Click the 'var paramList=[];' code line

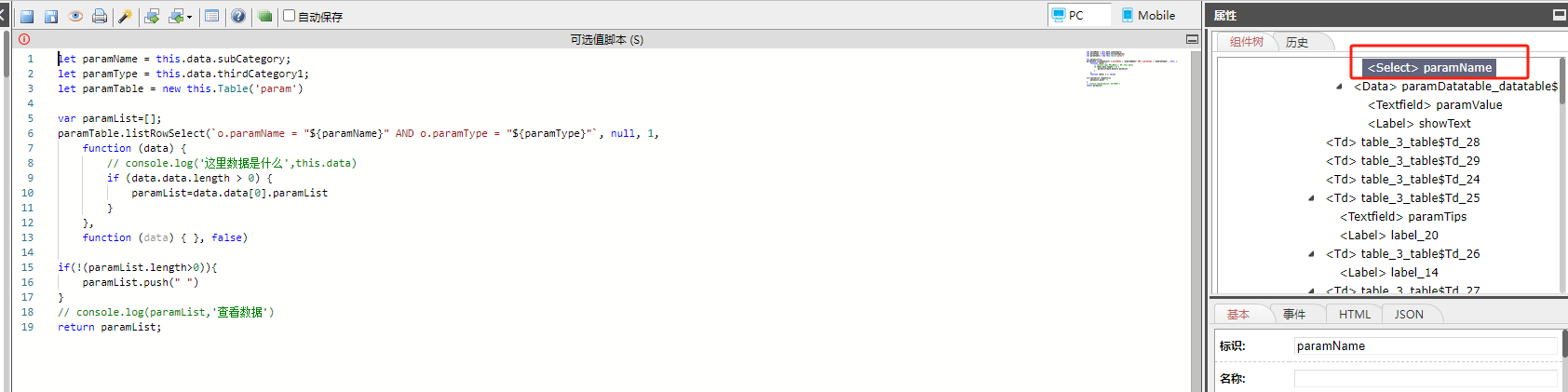pyautogui.click(x=109, y=118)
